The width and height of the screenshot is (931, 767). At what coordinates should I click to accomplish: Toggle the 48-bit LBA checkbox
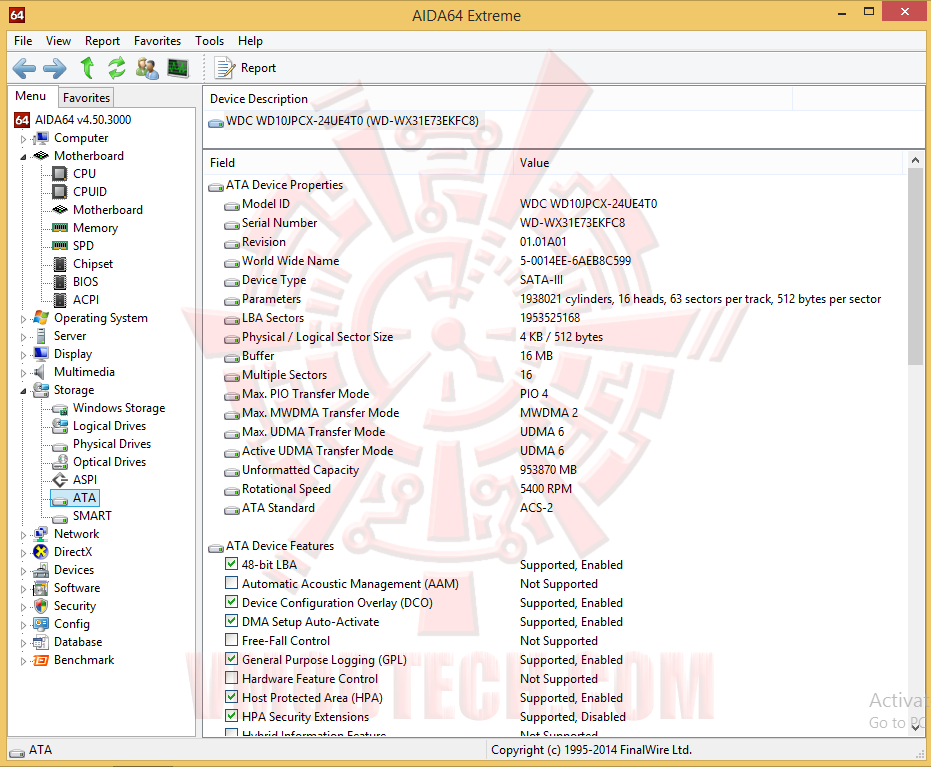(x=232, y=564)
